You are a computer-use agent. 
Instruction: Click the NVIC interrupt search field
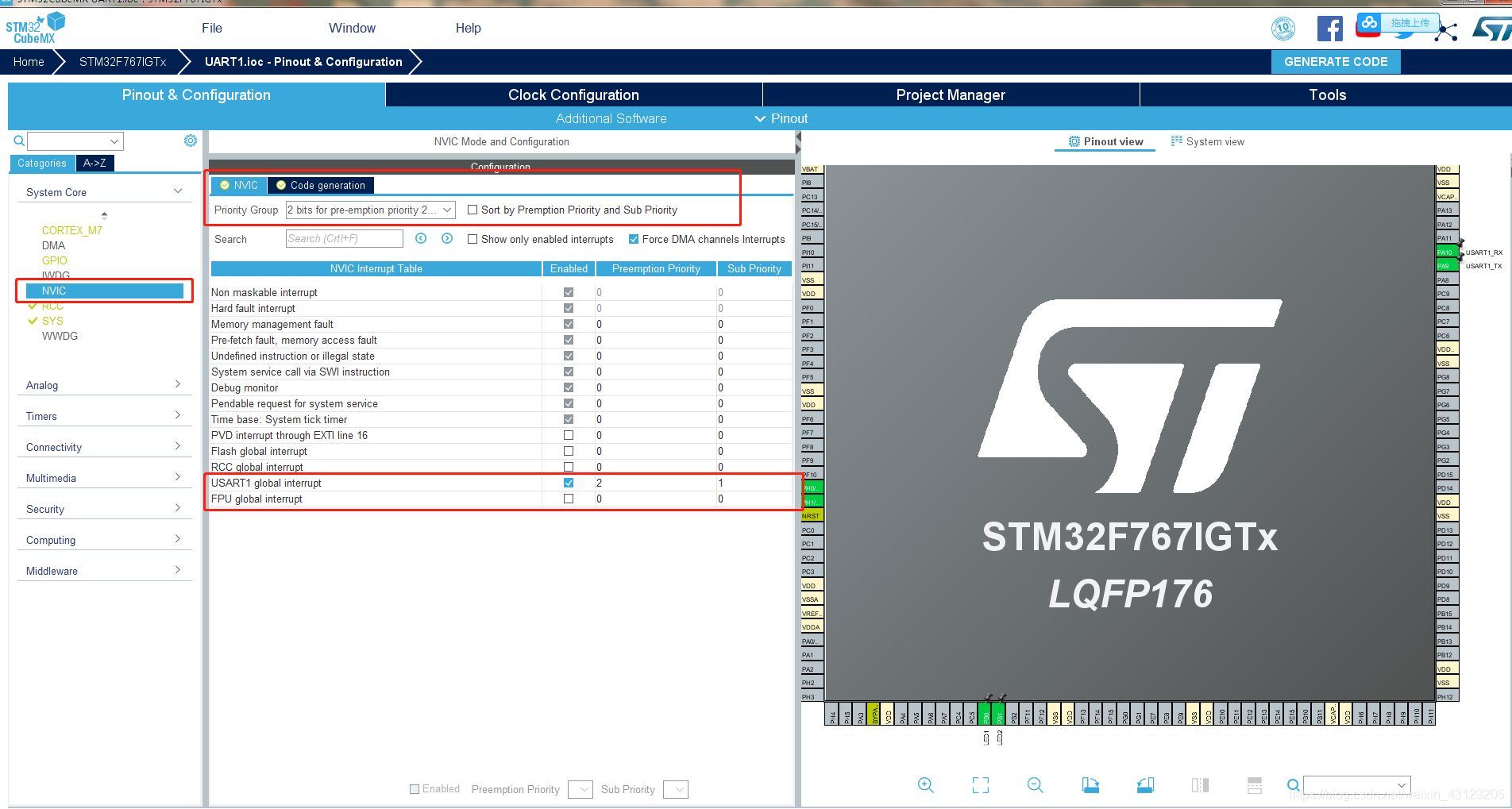[x=345, y=238]
